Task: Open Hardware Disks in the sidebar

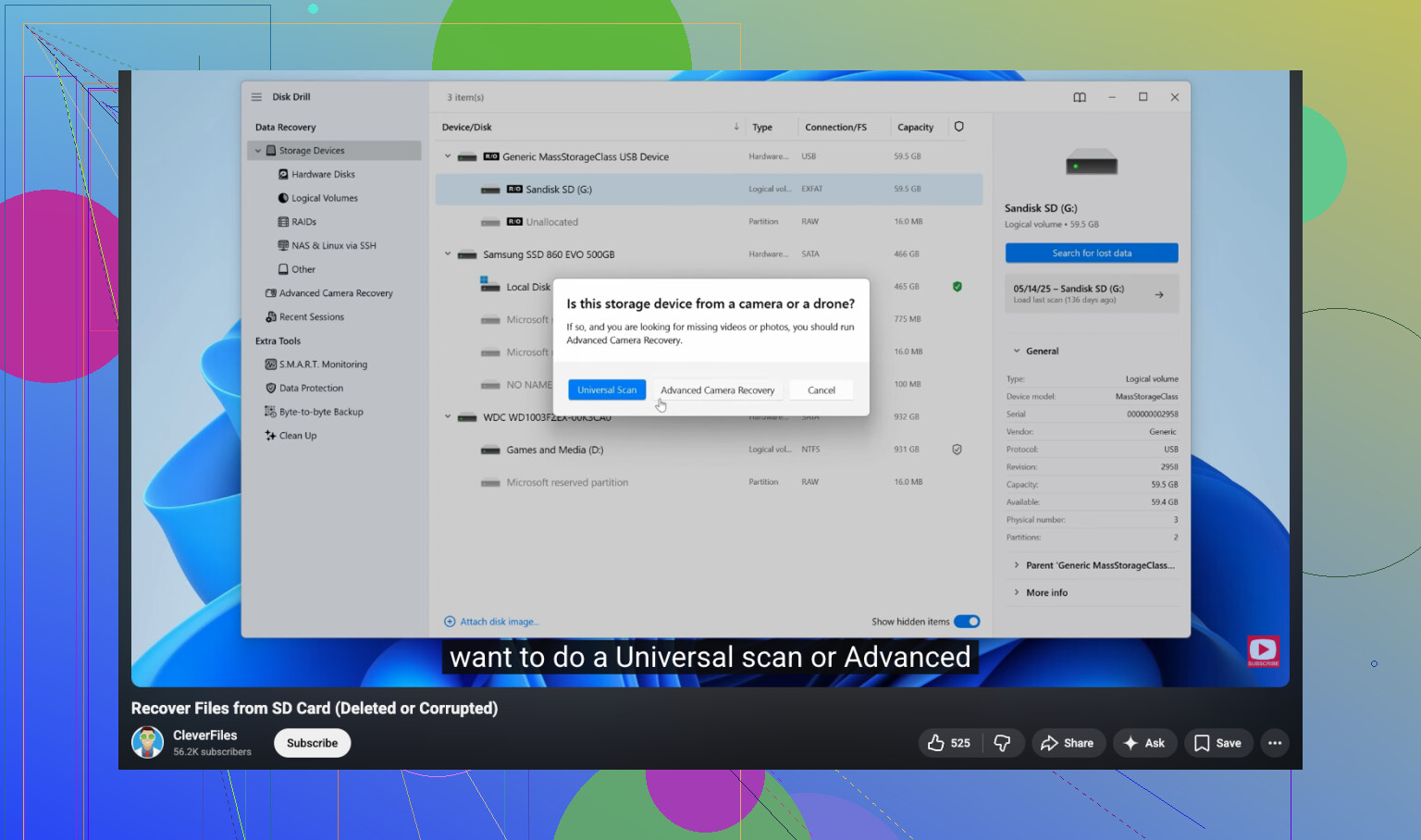Action: click(323, 175)
